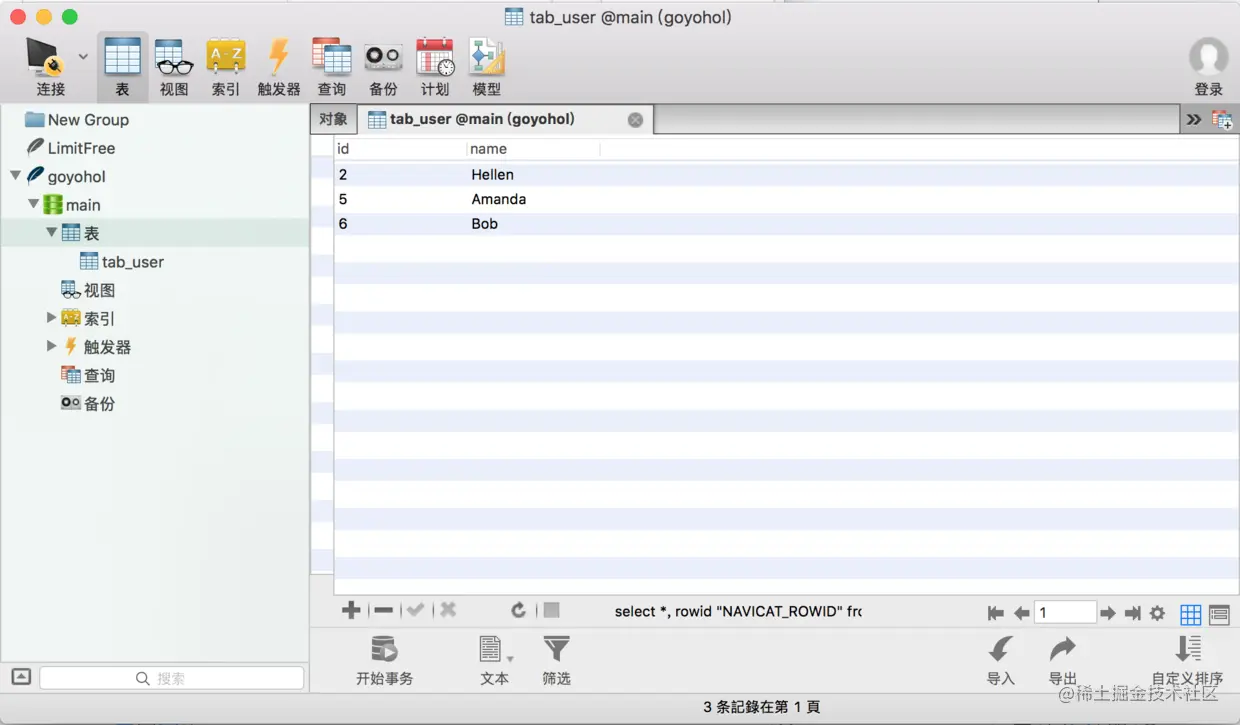The height and width of the screenshot is (725, 1240).
Task: Click the stop square icon
Action: [551, 610]
